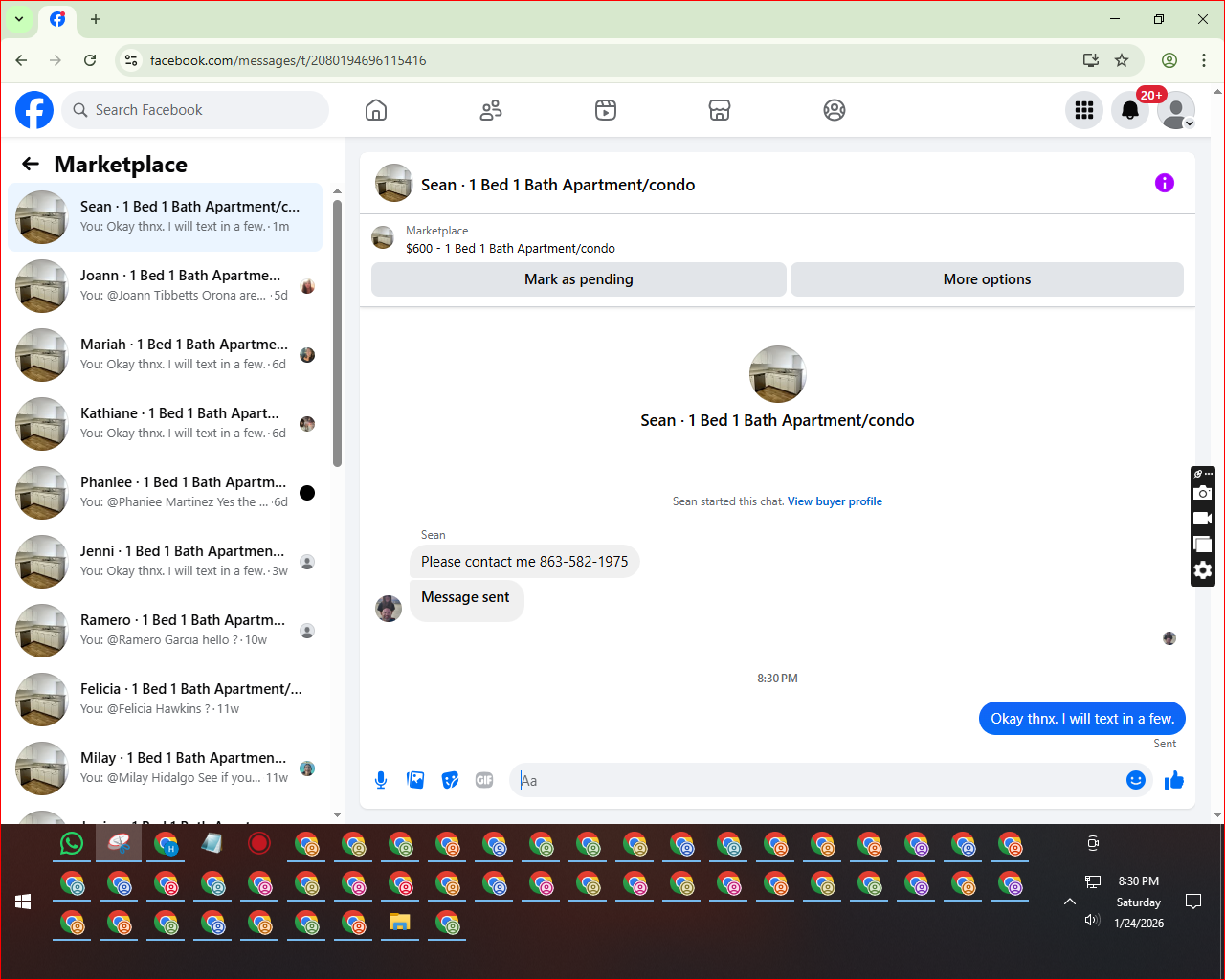
Task: Open View buyer profile link
Action: pos(835,501)
